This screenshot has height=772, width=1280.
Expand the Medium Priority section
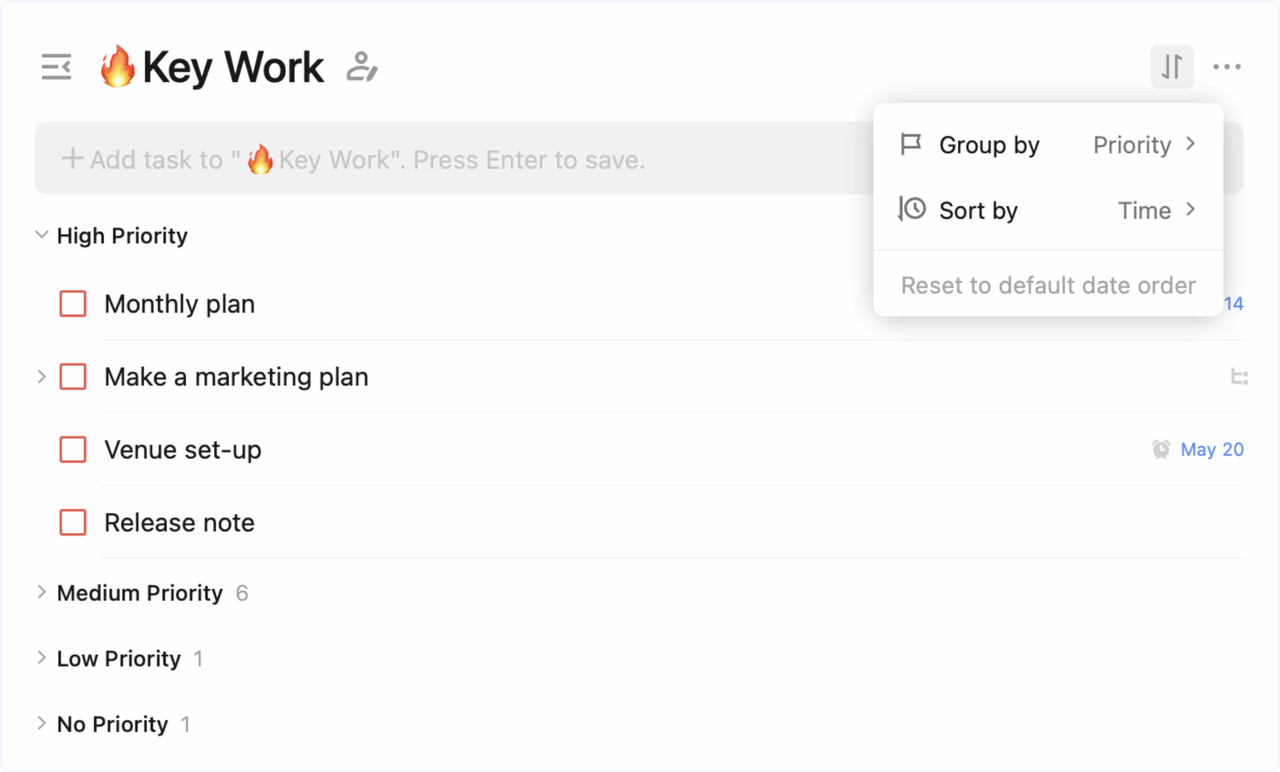[x=41, y=592]
